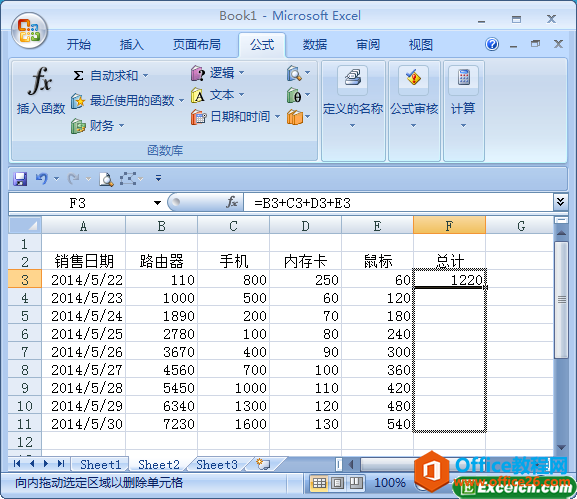
Task: Open Math and Trig functions icon
Action: (294, 96)
